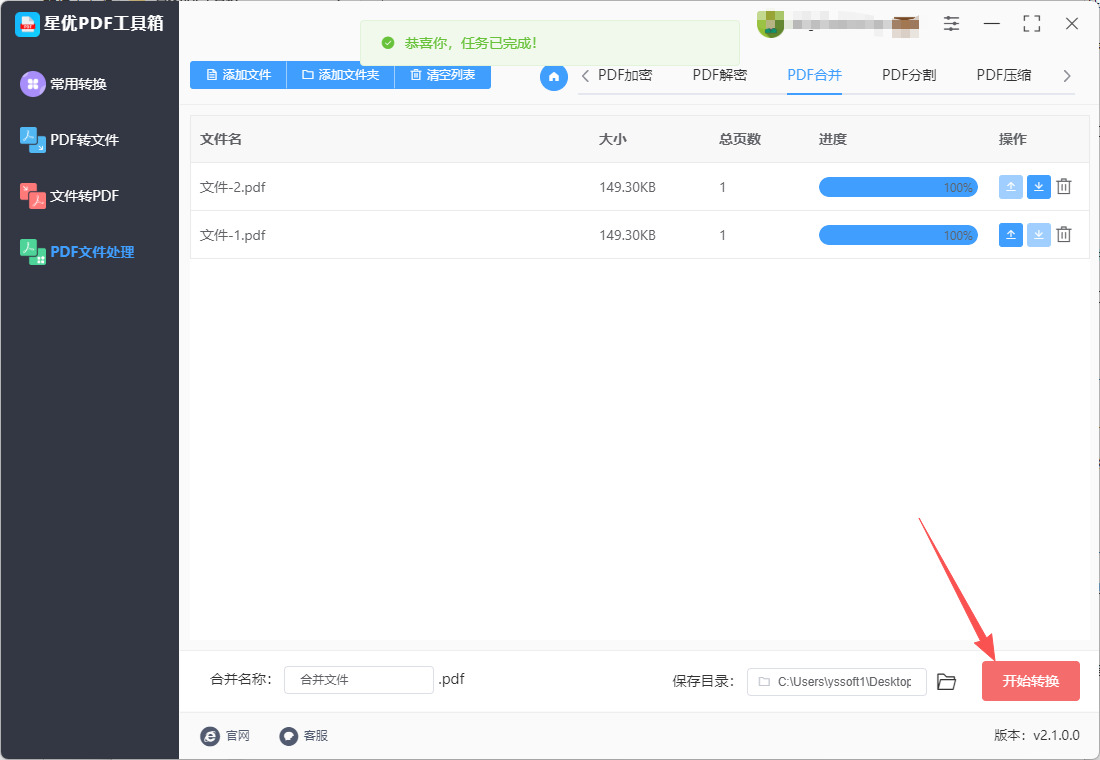Screen dimensions: 1100x760
Task: Click the 版本: v2.1.0.0 version text
Action: tap(1037, 735)
